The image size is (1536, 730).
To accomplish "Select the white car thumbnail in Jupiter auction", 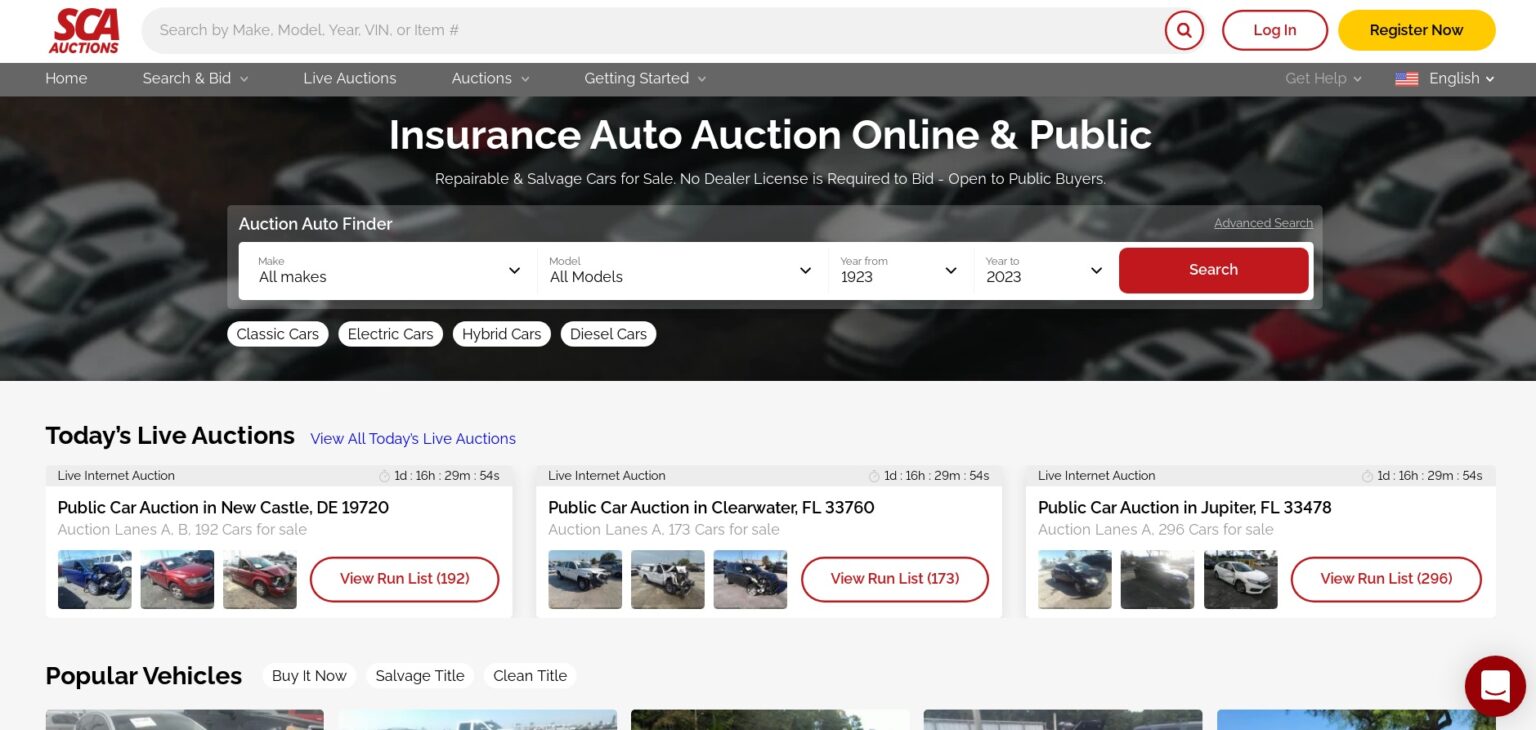I will [x=1240, y=579].
